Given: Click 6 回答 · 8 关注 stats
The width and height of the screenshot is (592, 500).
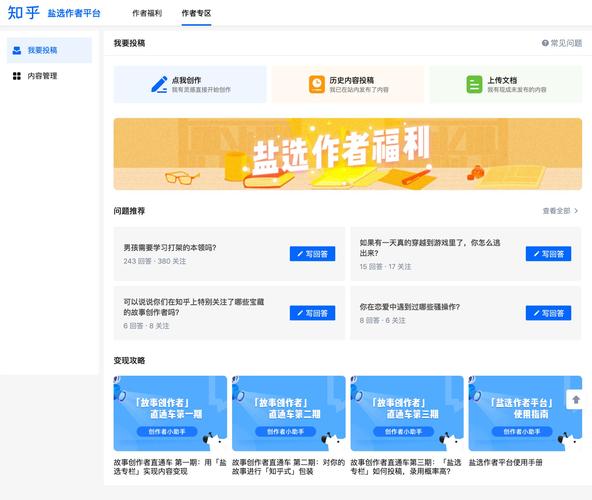Looking at the screenshot, I should point(146,326).
